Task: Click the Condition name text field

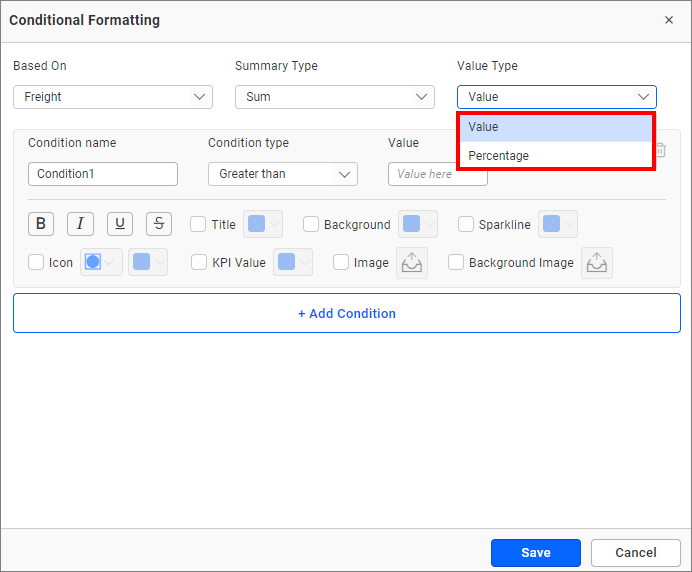Action: 103,174
